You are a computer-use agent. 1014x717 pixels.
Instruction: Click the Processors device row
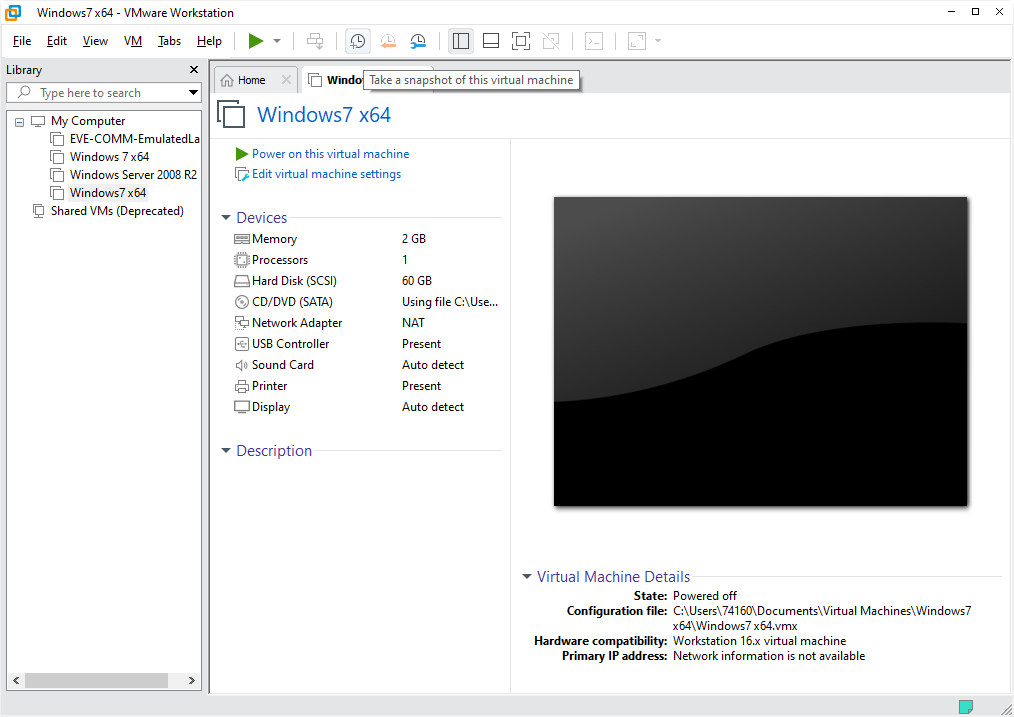tap(366, 260)
